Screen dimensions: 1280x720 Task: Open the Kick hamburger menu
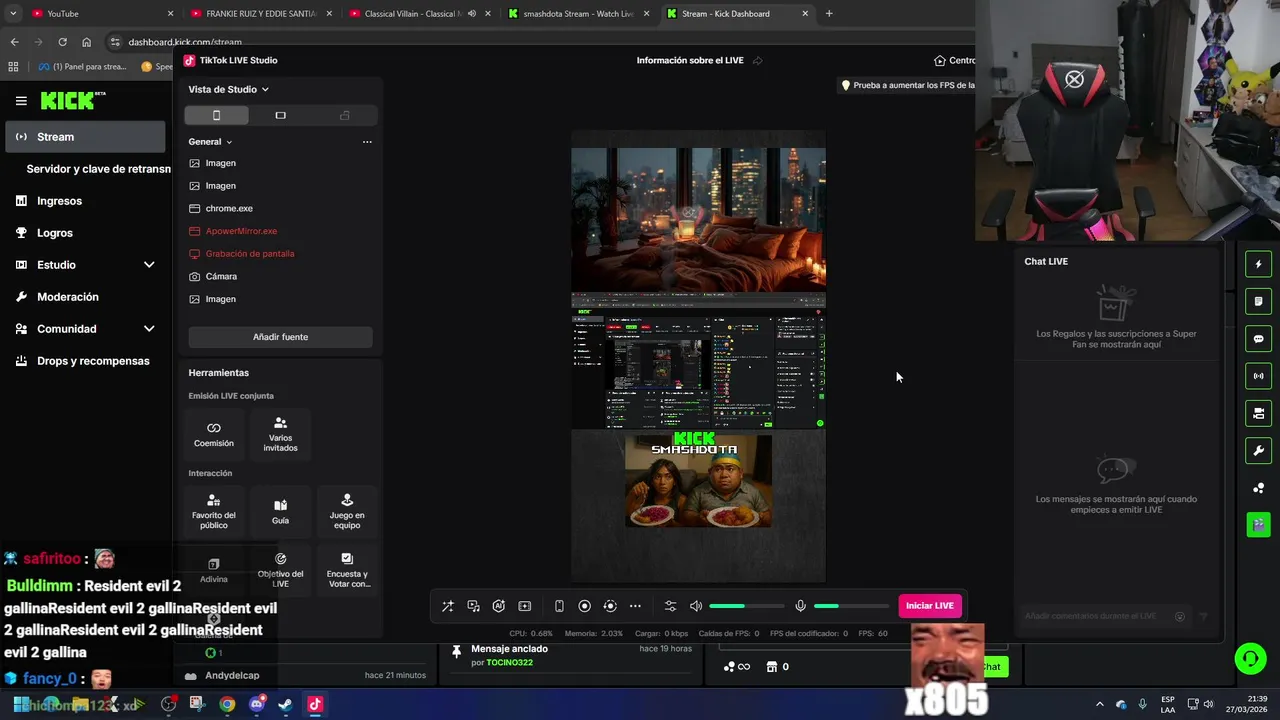coord(21,100)
